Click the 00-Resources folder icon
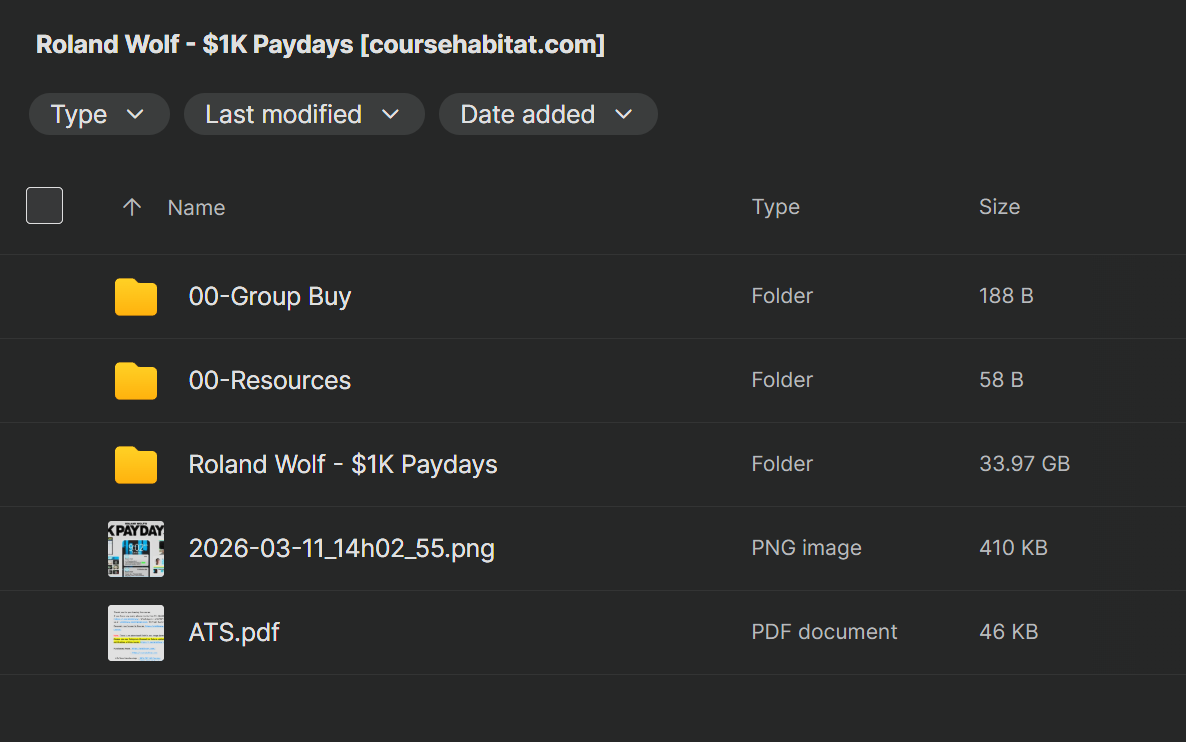 pyautogui.click(x=136, y=380)
